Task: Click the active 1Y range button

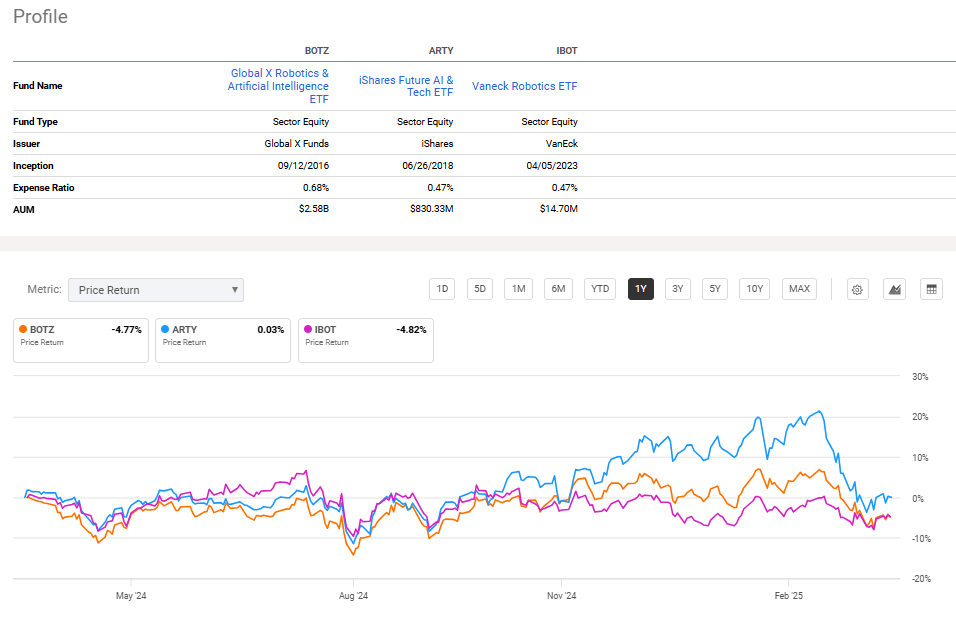Action: point(640,289)
